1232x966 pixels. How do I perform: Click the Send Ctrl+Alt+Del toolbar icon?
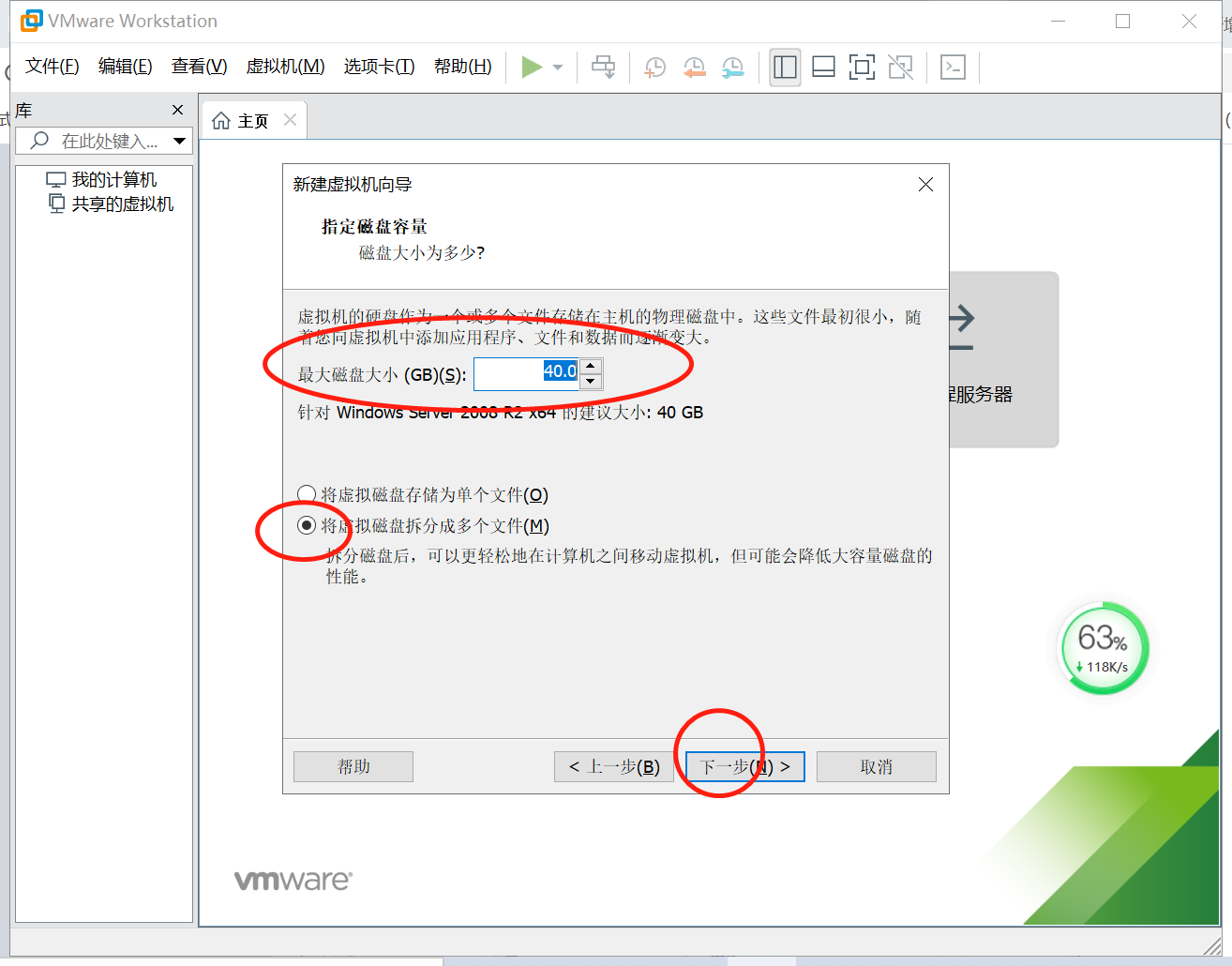click(604, 67)
